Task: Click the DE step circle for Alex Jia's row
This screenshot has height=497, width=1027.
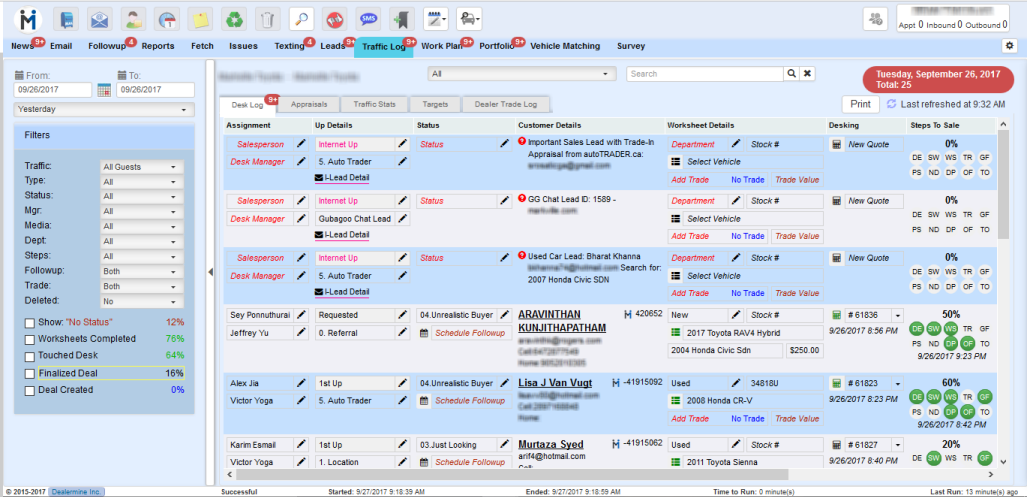Action: tap(917, 396)
